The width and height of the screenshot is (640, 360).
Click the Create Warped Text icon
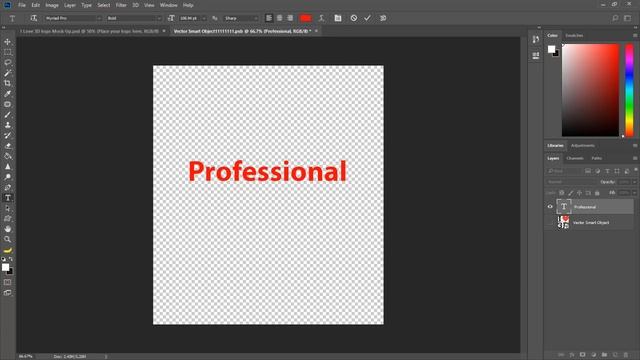(322, 18)
